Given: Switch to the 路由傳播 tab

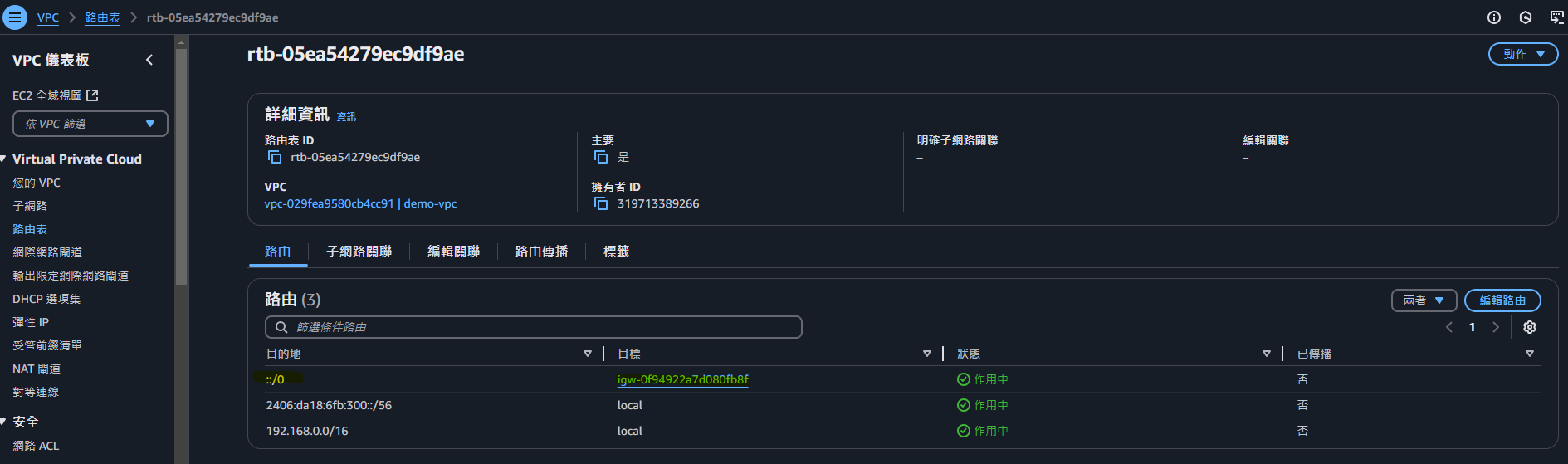Looking at the screenshot, I should coord(541,252).
